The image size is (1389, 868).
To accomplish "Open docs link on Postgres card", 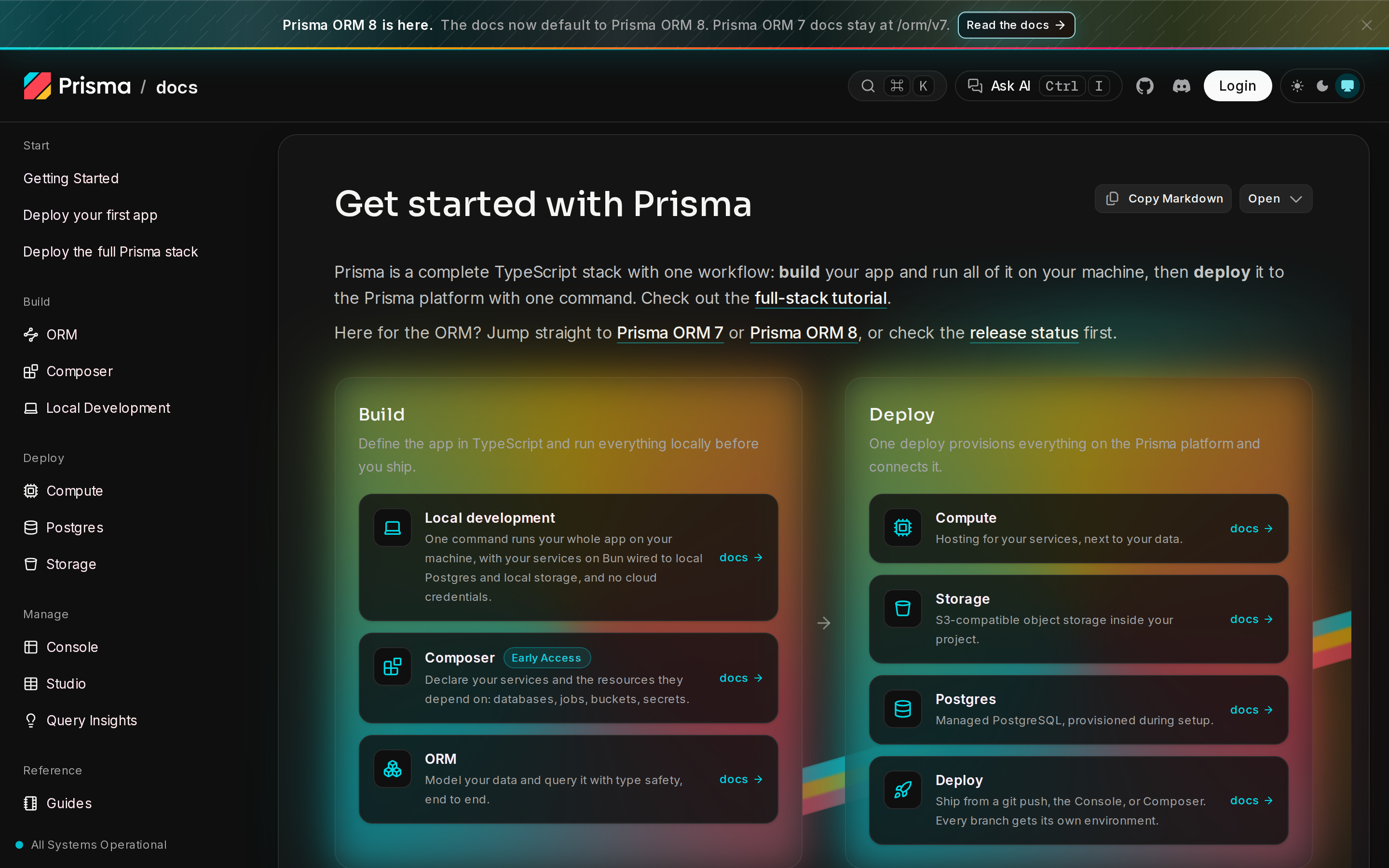I will point(1251,709).
